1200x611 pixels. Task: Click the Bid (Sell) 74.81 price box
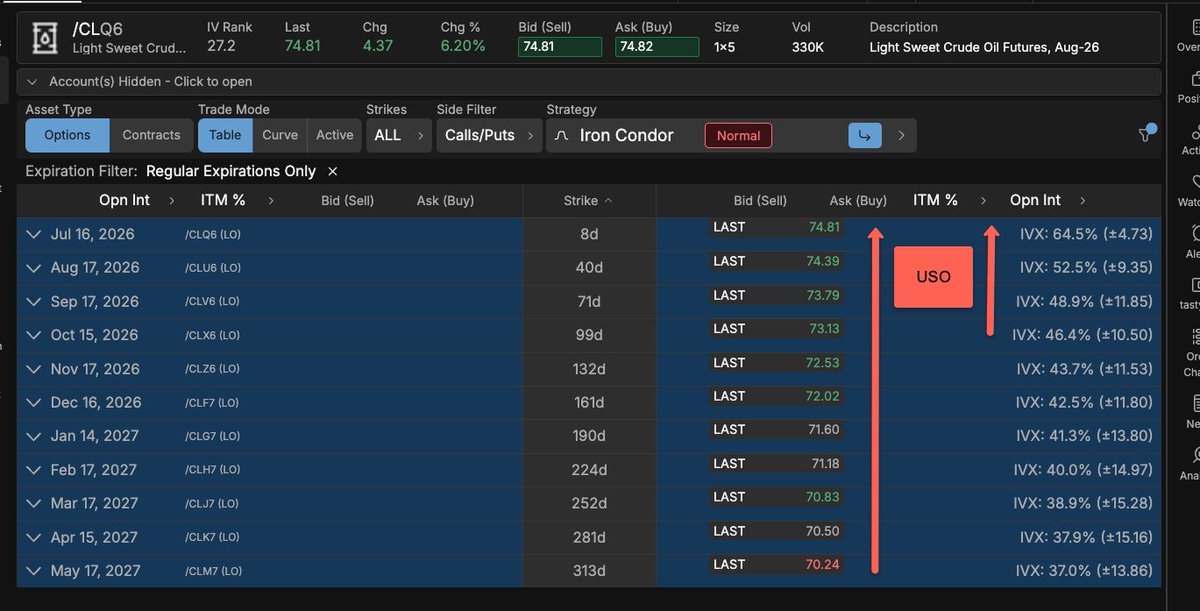click(x=559, y=46)
